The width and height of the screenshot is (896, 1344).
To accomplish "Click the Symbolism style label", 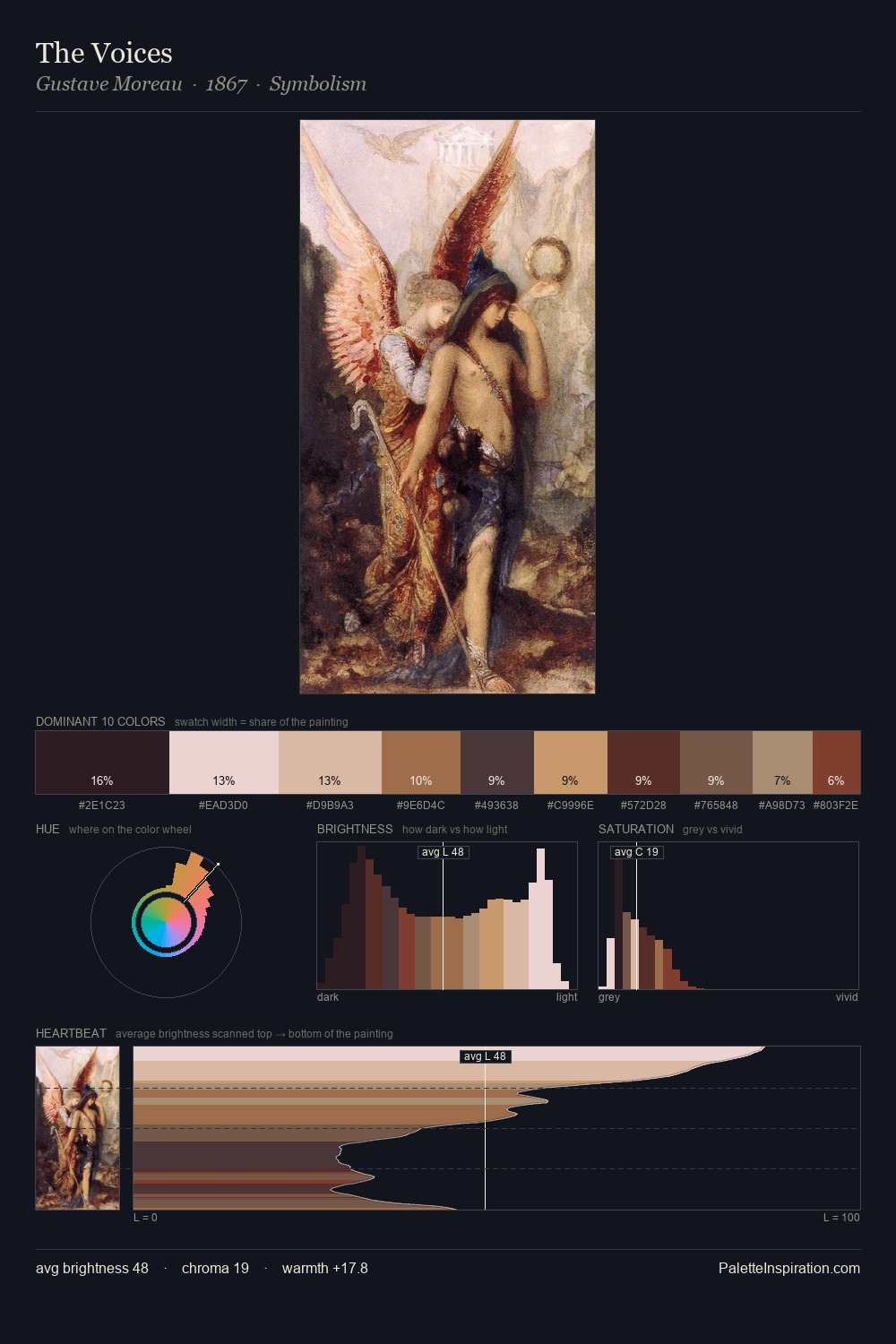I will [318, 84].
